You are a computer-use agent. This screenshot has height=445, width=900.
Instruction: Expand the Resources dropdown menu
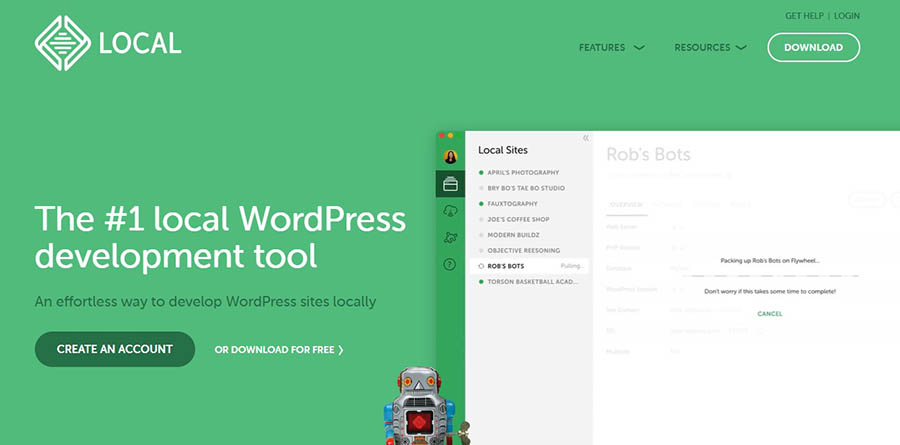(x=710, y=47)
